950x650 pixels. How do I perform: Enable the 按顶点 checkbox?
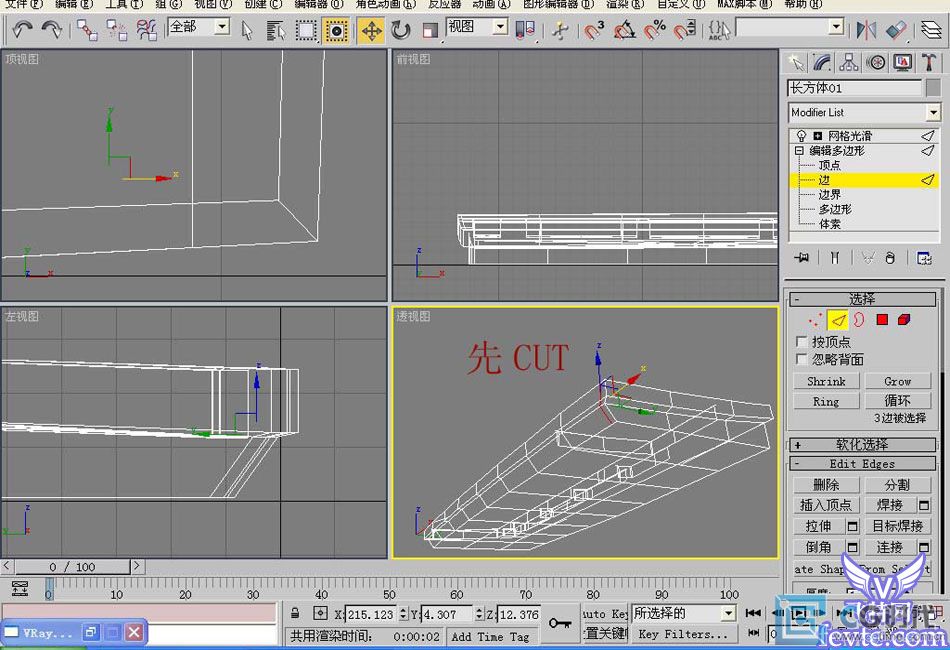(x=802, y=342)
